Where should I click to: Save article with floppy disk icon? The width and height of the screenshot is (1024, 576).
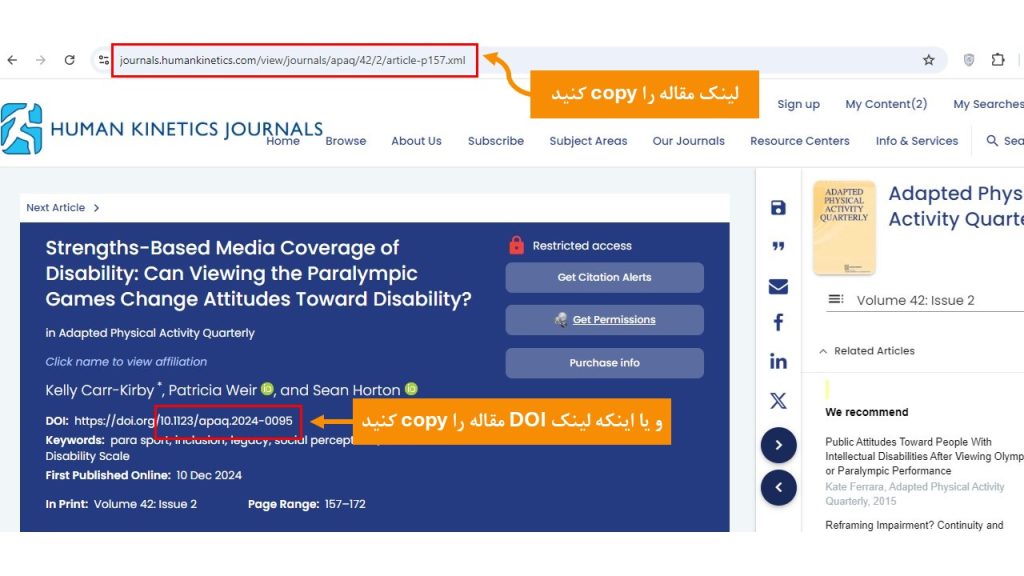pyautogui.click(x=778, y=208)
